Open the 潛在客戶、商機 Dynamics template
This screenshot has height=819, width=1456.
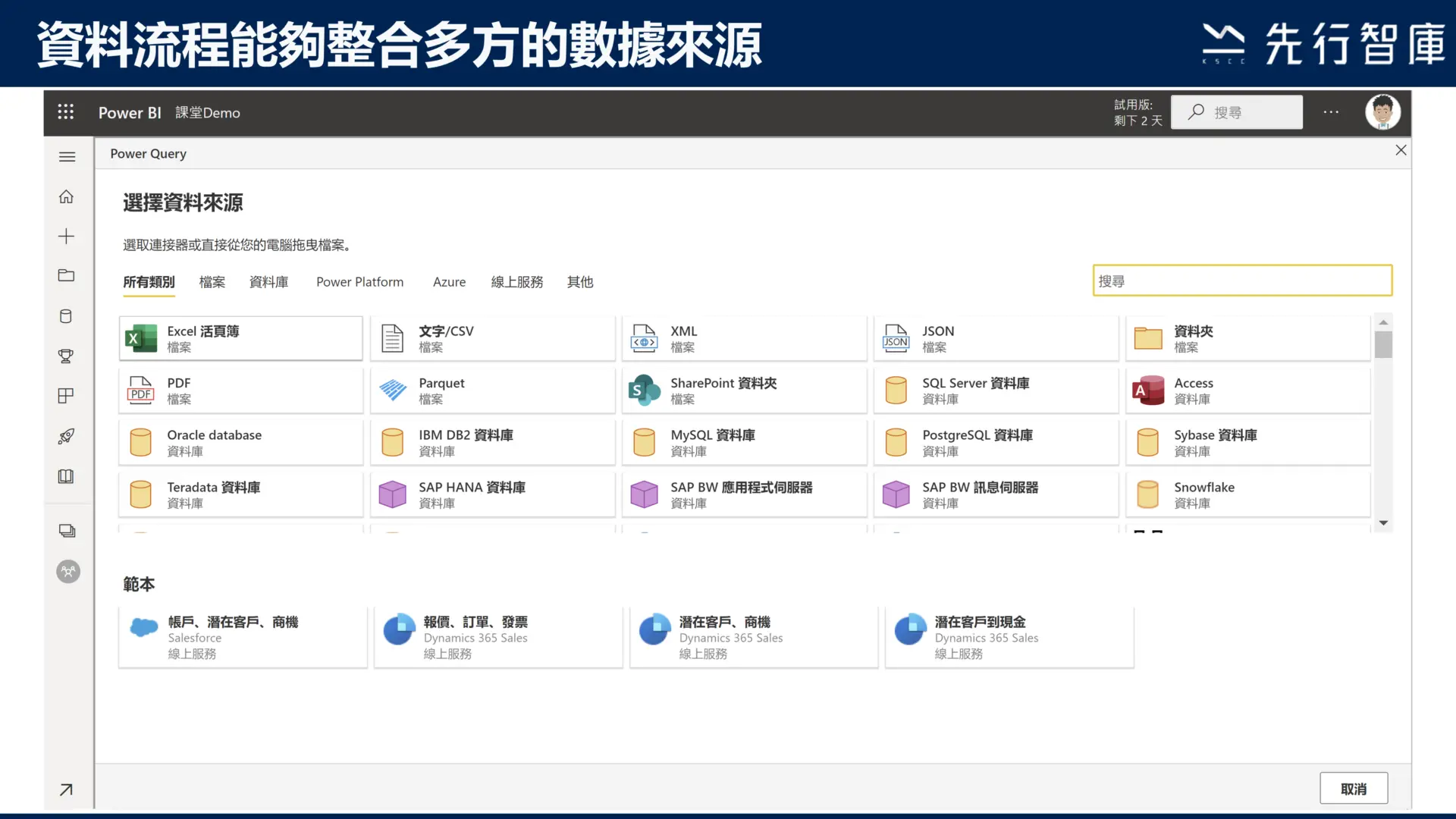754,637
